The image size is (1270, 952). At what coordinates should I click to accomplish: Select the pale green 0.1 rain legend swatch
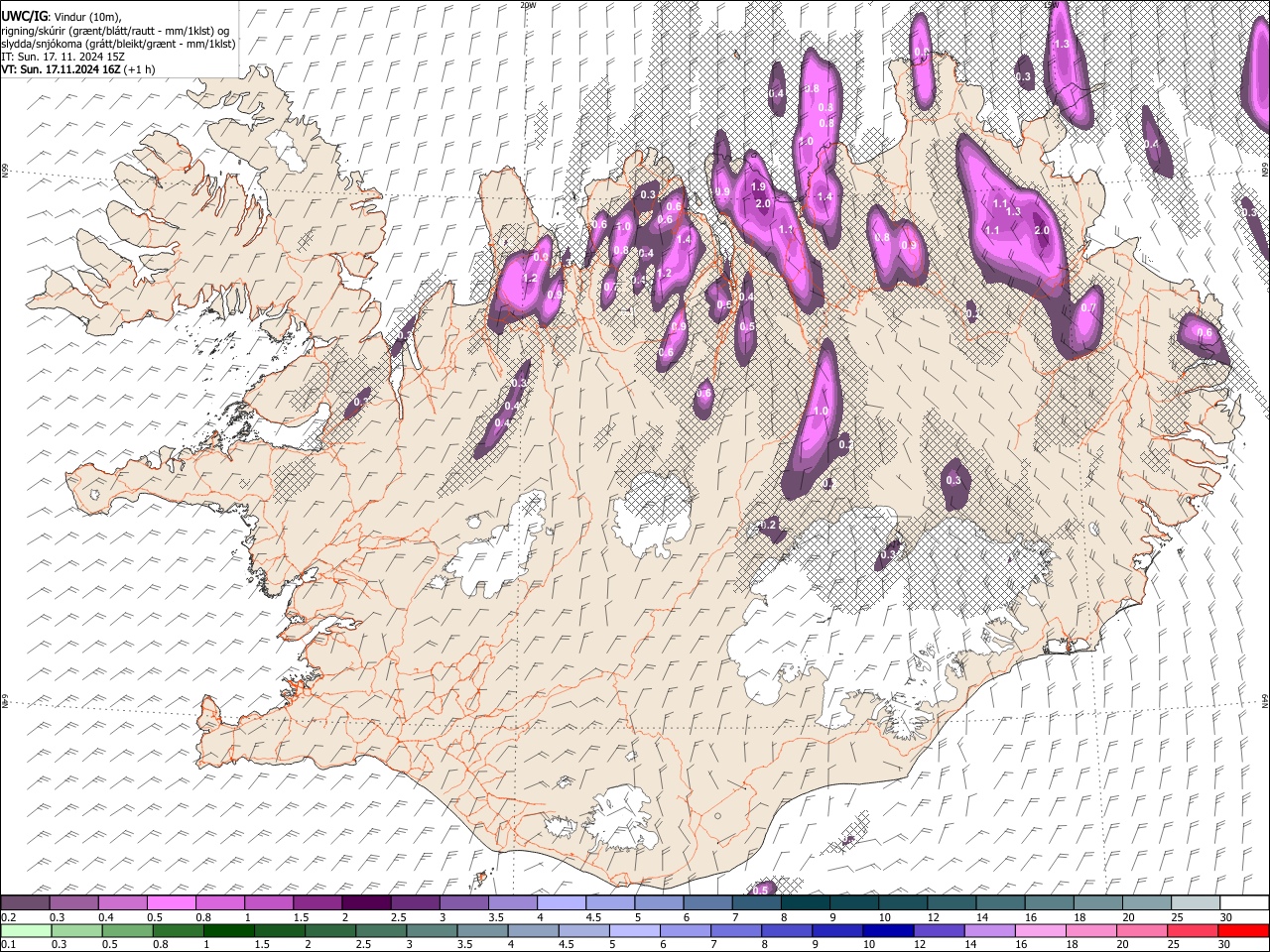[x=25, y=930]
